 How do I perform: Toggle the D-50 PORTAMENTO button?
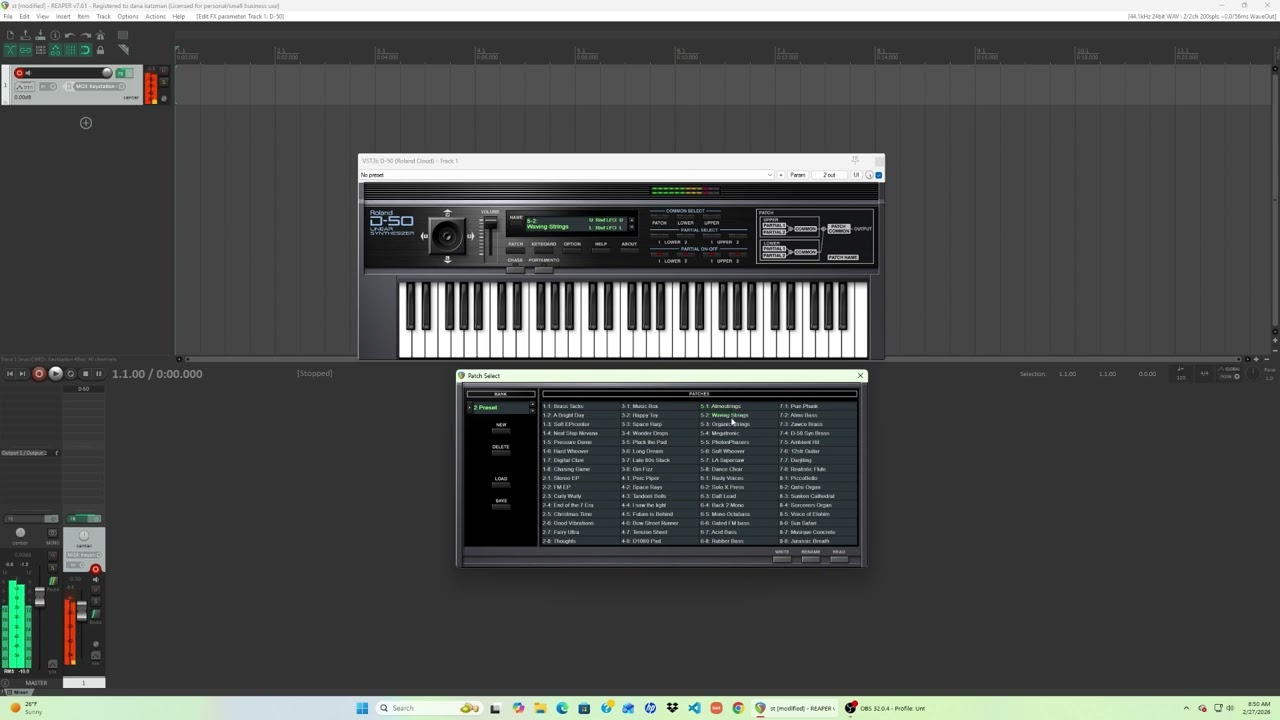[x=544, y=269]
